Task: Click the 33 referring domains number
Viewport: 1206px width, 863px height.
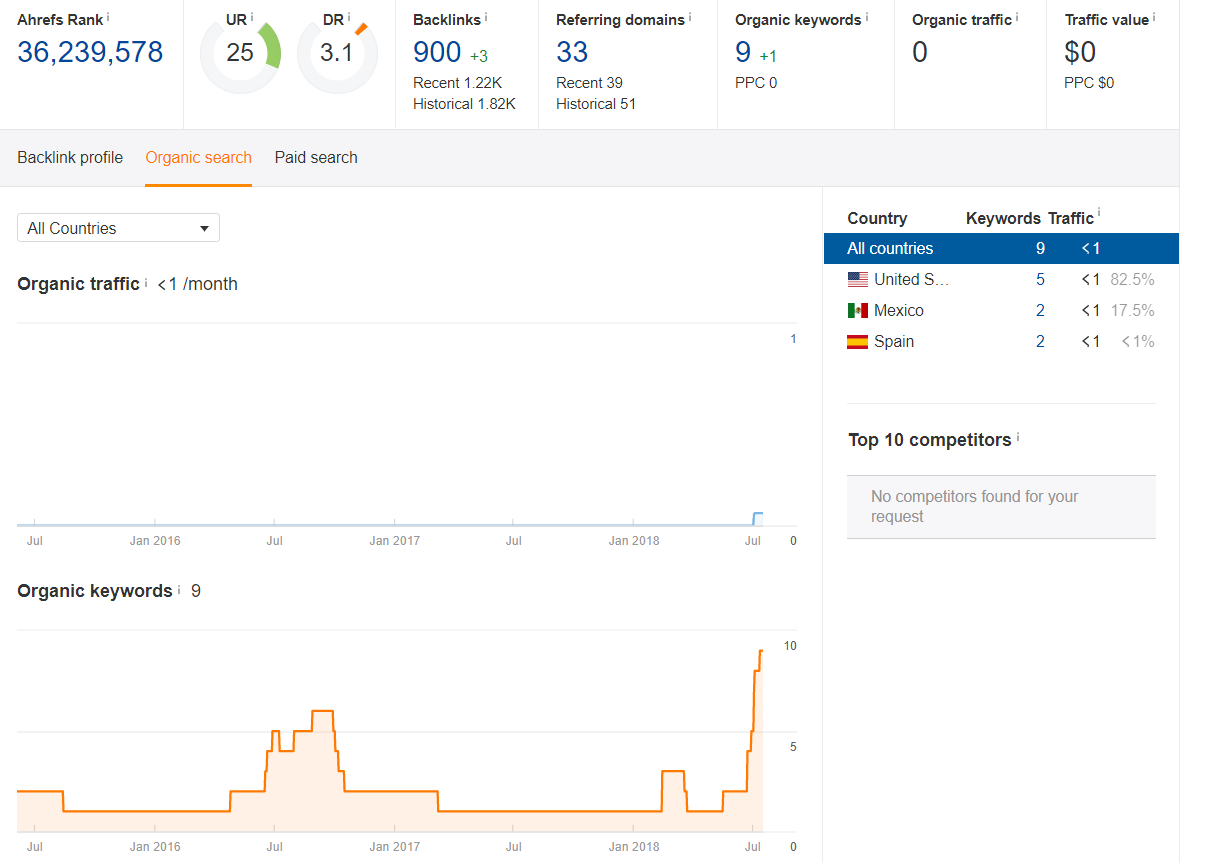Action: click(572, 52)
